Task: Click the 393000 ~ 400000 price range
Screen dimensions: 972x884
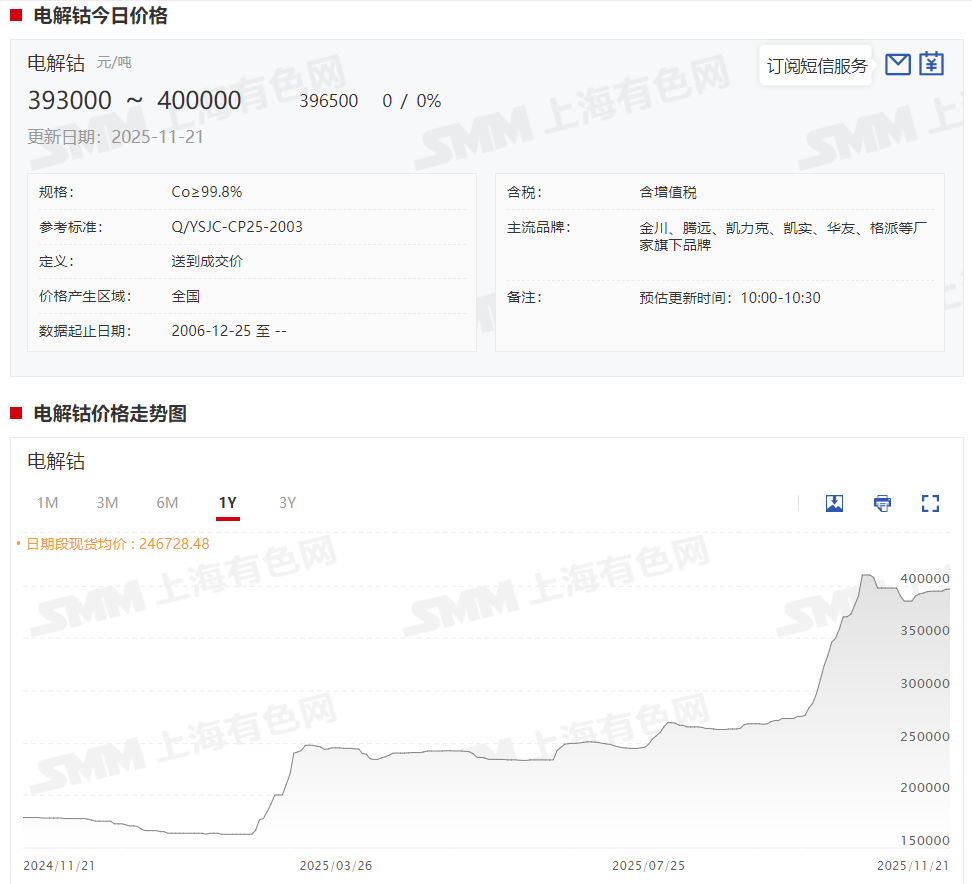Action: point(134,101)
